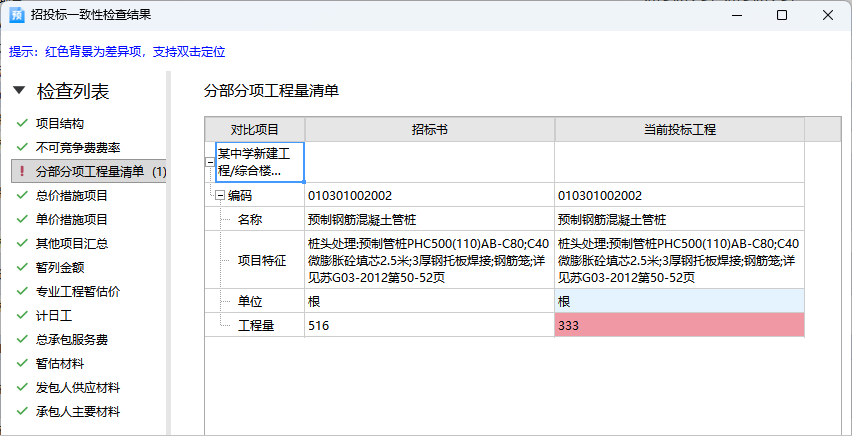
Task: Collapse the 编码 row expander
Action: [220, 196]
